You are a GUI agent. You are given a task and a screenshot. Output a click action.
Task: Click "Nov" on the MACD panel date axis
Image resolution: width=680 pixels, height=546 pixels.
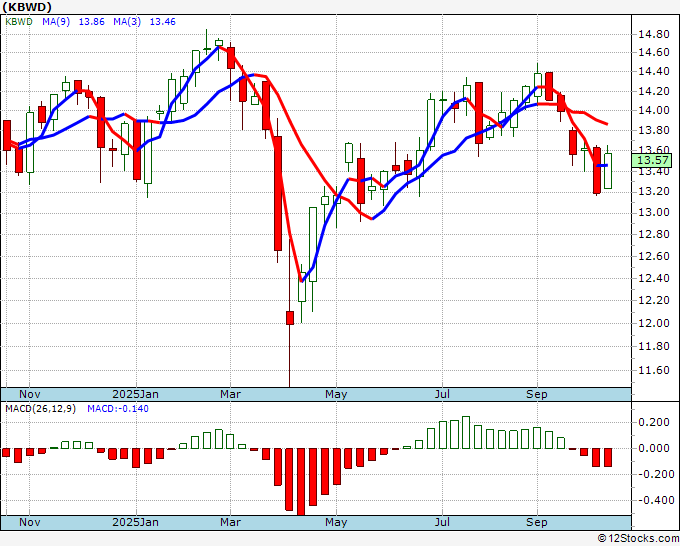tap(29, 522)
